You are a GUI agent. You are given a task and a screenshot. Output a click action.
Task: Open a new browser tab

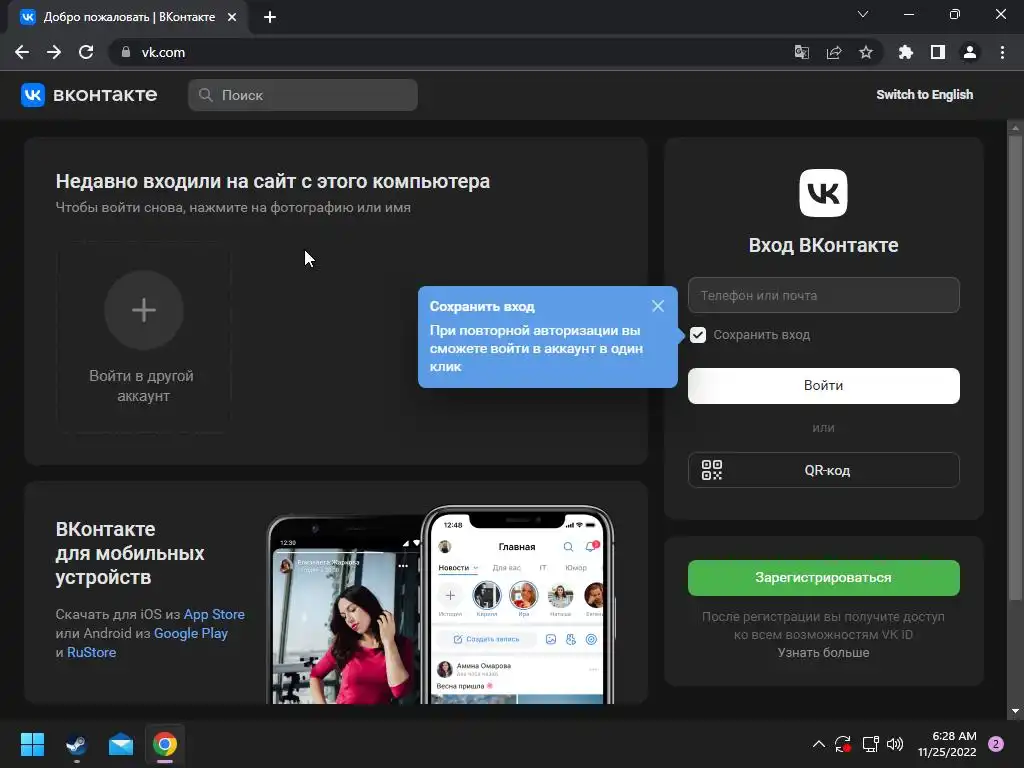pyautogui.click(x=270, y=17)
